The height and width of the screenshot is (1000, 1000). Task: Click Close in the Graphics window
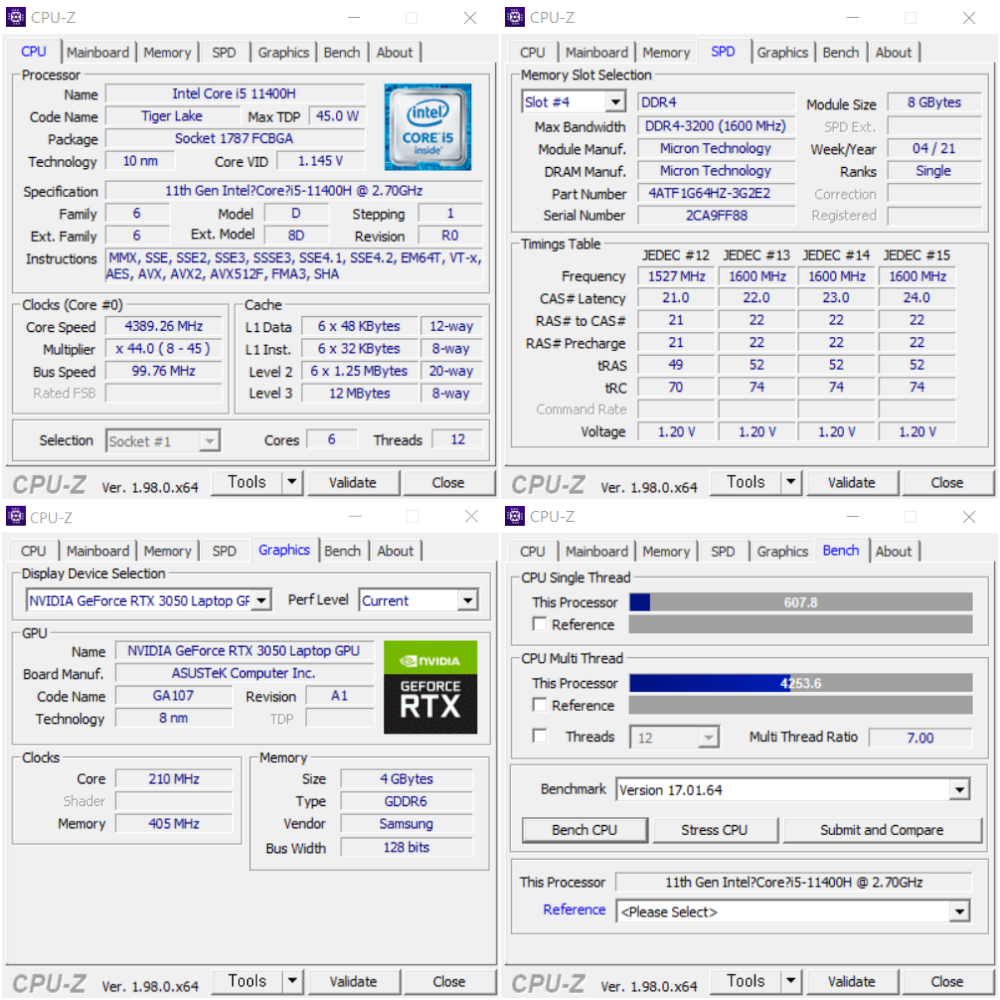(x=449, y=982)
